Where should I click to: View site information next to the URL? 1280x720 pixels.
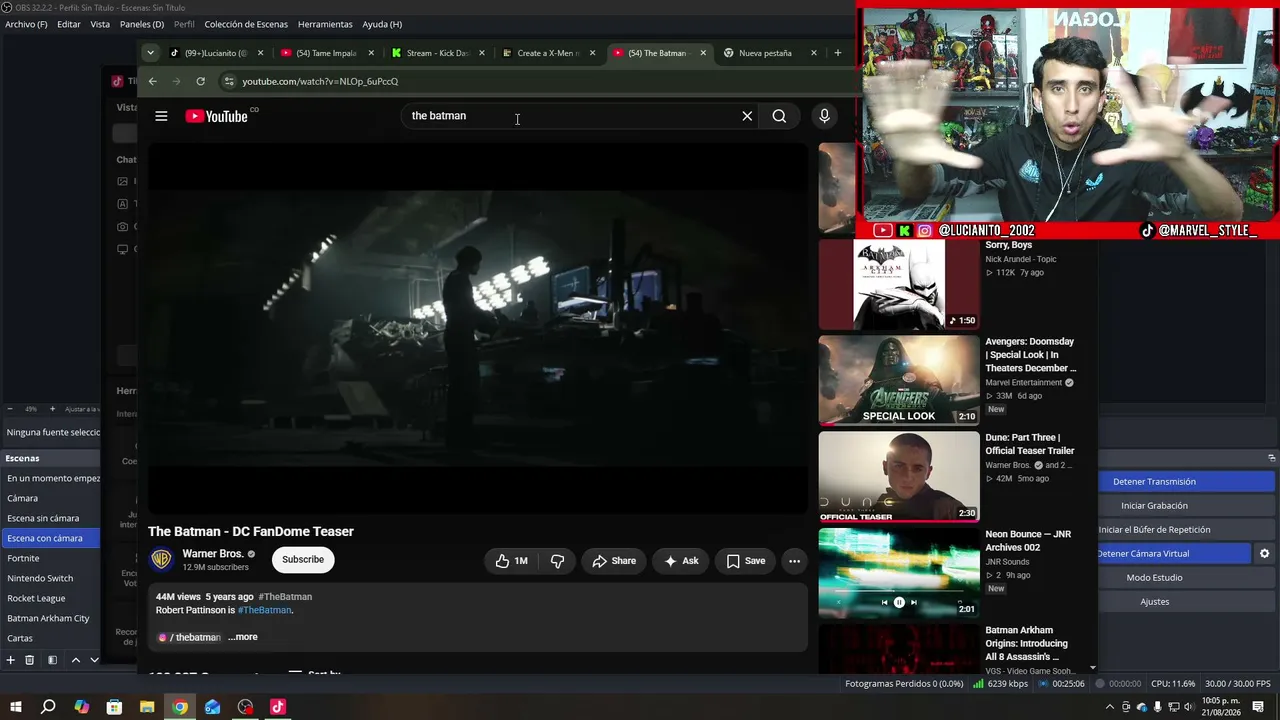(x=228, y=81)
